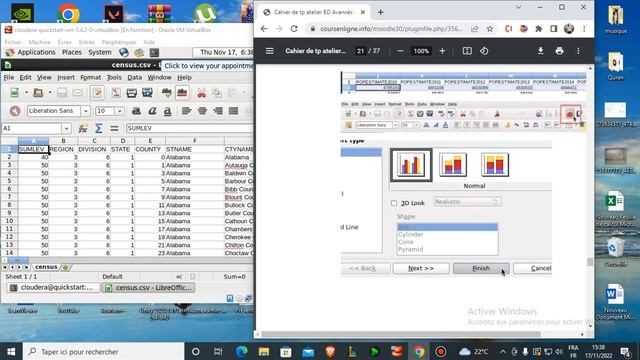Toggle the PDF viewer sidebar hamburger icon
This screenshot has height=360, width=640.
point(269,51)
